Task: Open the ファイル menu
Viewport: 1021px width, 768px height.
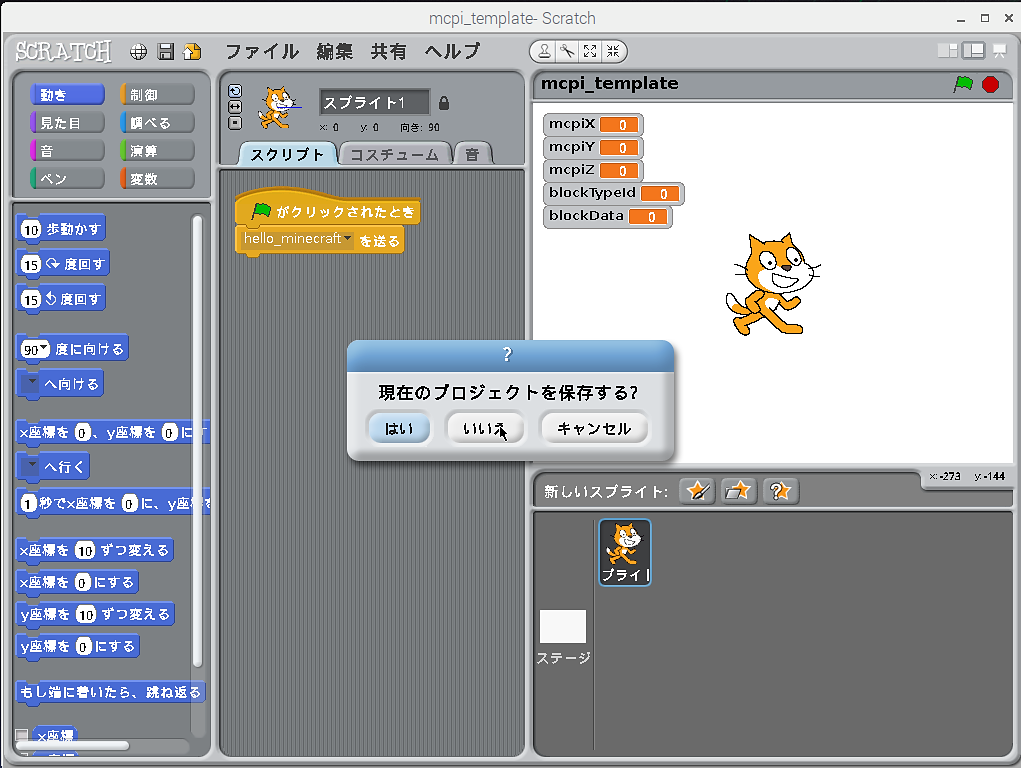Action: click(262, 51)
